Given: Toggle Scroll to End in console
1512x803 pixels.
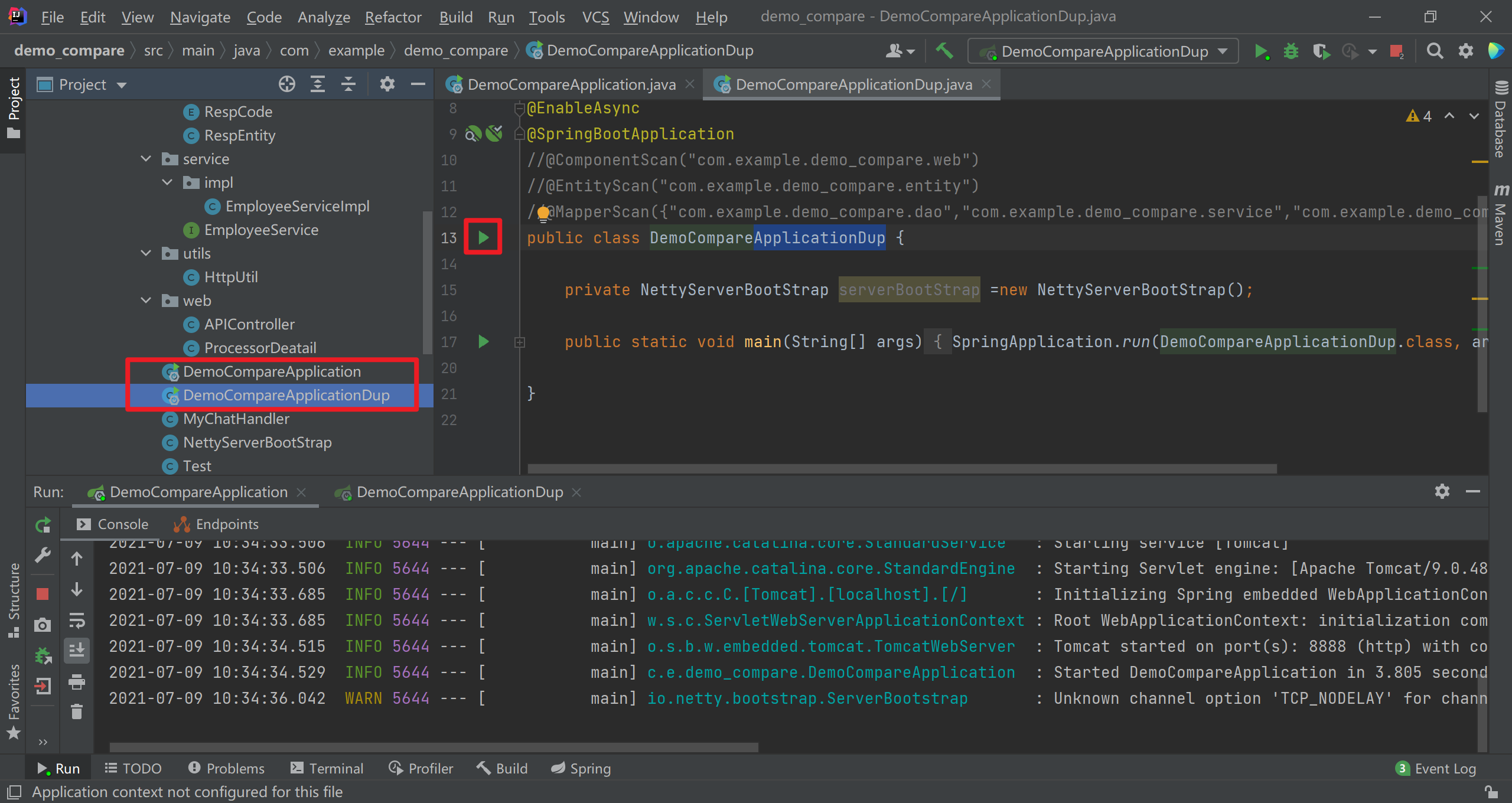Looking at the screenshot, I should [x=77, y=650].
